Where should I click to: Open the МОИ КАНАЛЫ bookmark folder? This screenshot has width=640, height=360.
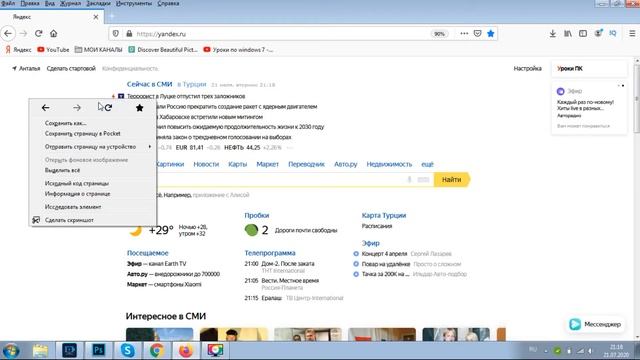point(98,49)
